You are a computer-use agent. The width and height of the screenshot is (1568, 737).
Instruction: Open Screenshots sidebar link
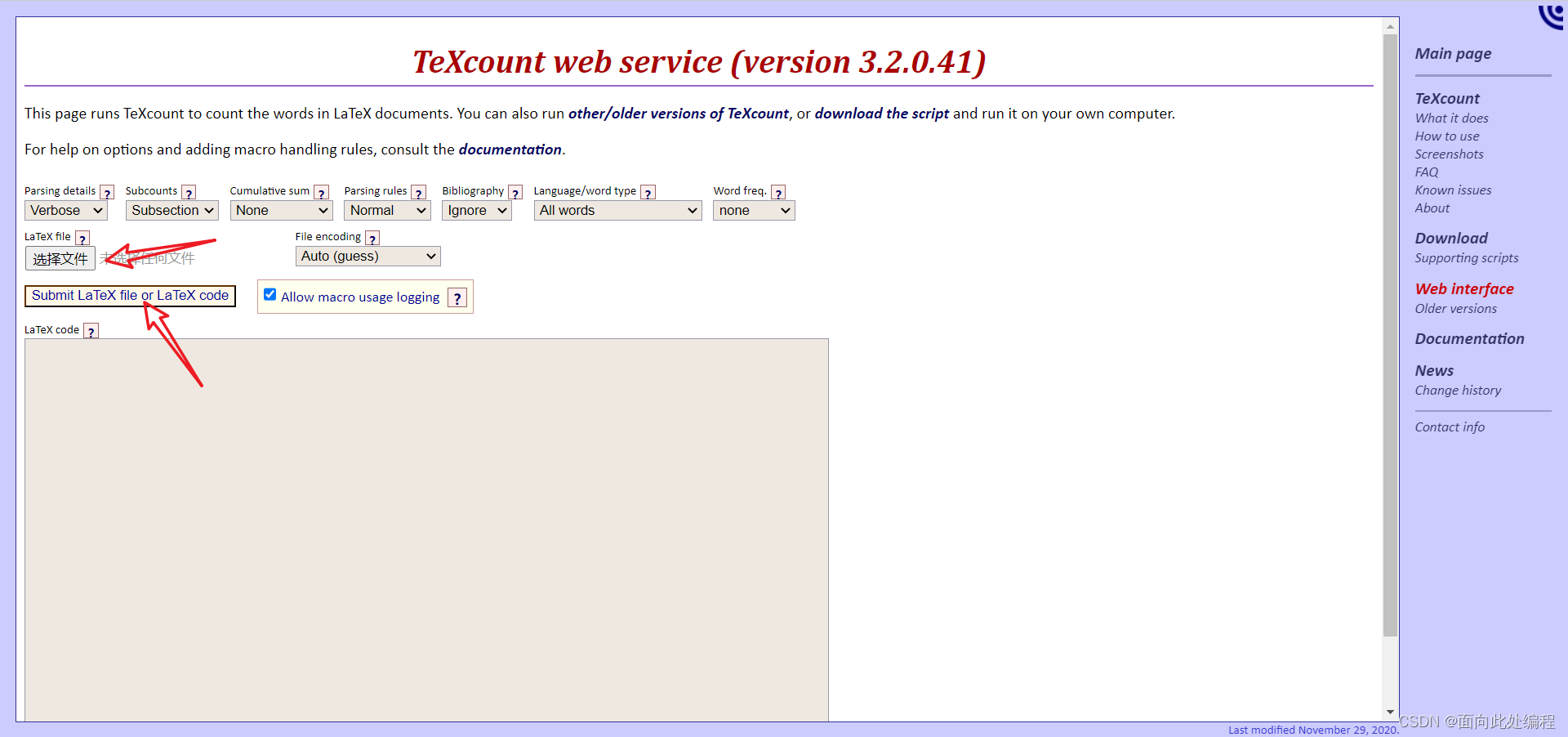pyautogui.click(x=1449, y=154)
